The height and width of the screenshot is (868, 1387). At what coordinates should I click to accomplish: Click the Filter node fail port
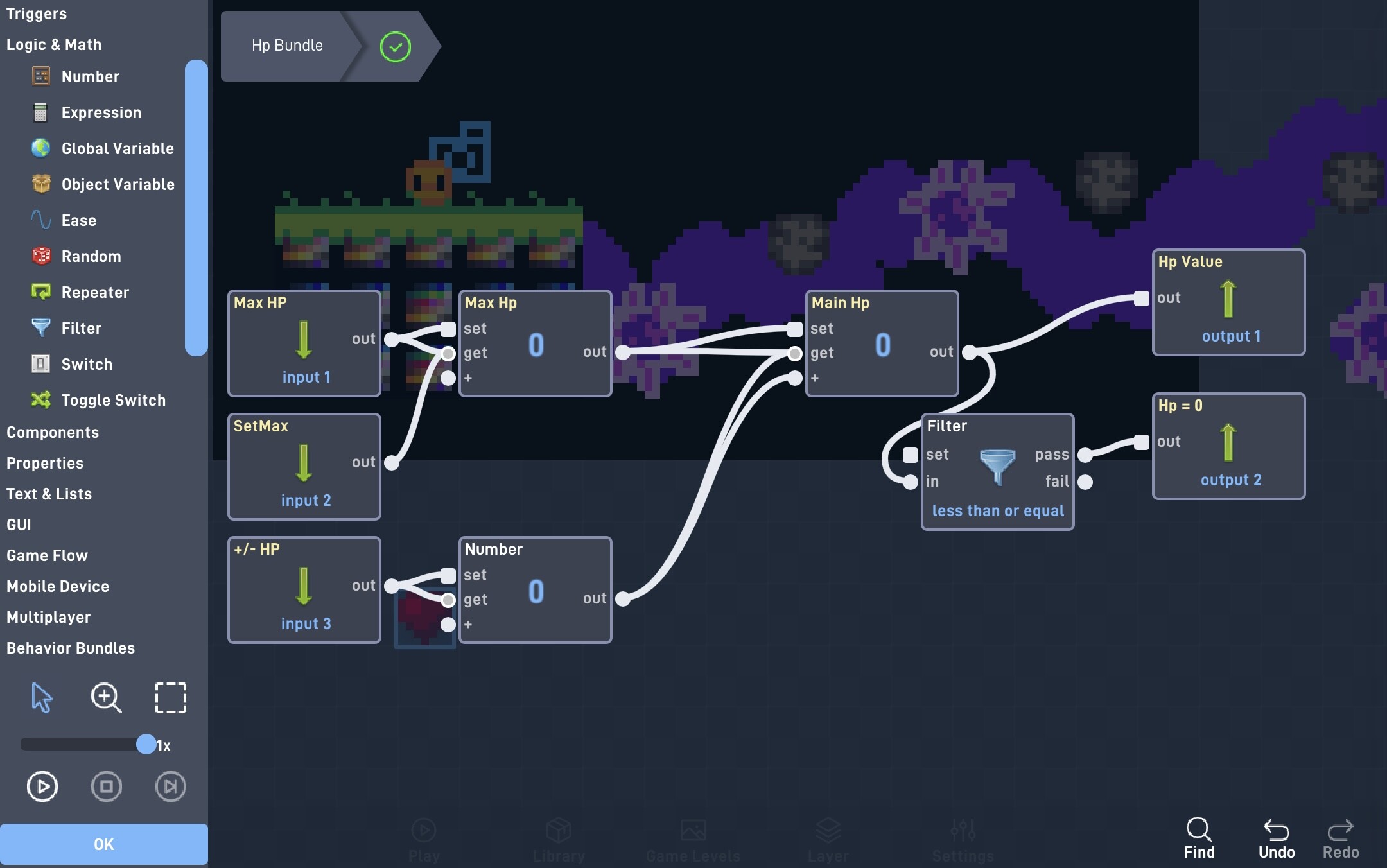coord(1085,482)
